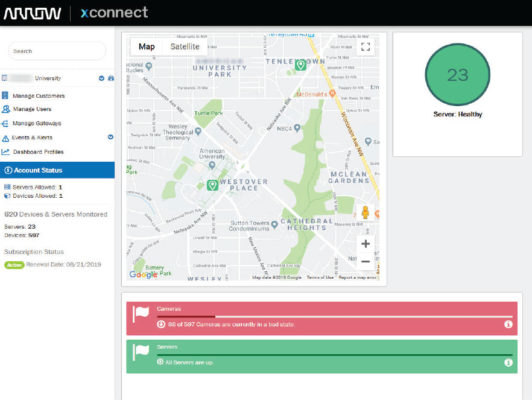This screenshot has width=532, height=400.
Task: Click the Events & Alerts warning triangle icon
Action: 5,138
